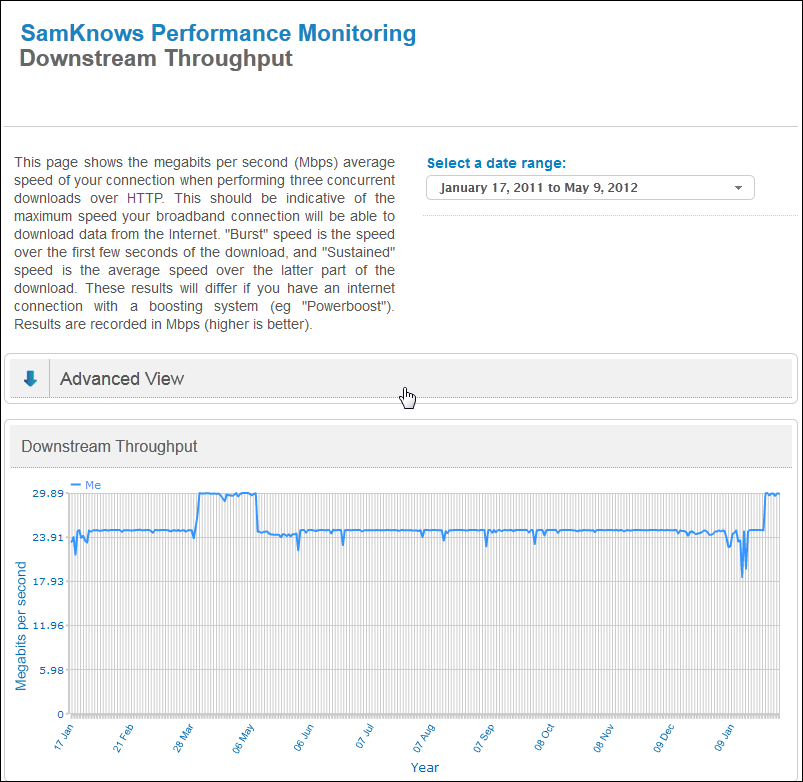The image size is (803, 782).
Task: Click the 'Select a date range:' label
Action: coord(496,163)
